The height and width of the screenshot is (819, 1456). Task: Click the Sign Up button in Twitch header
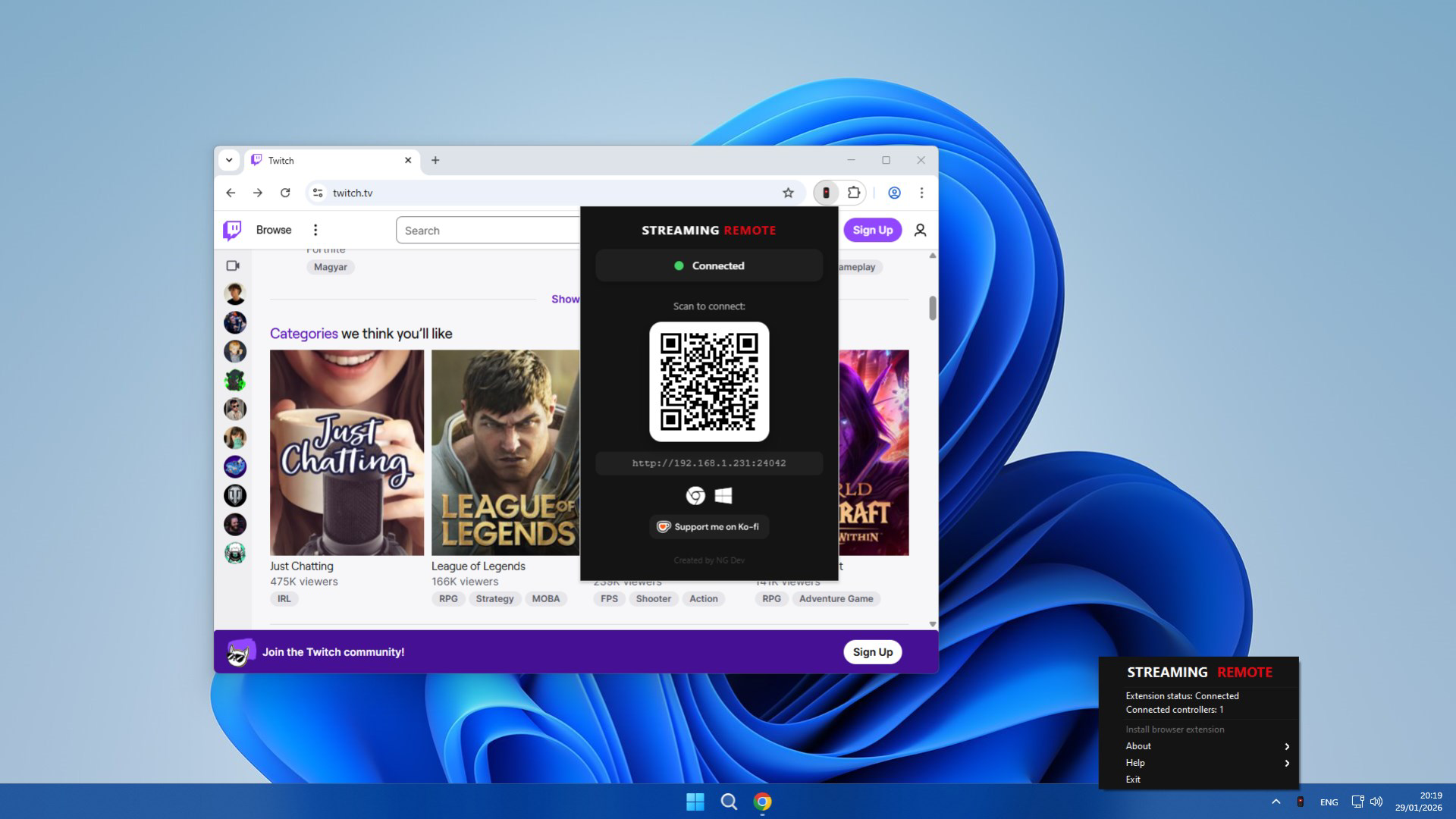point(873,230)
